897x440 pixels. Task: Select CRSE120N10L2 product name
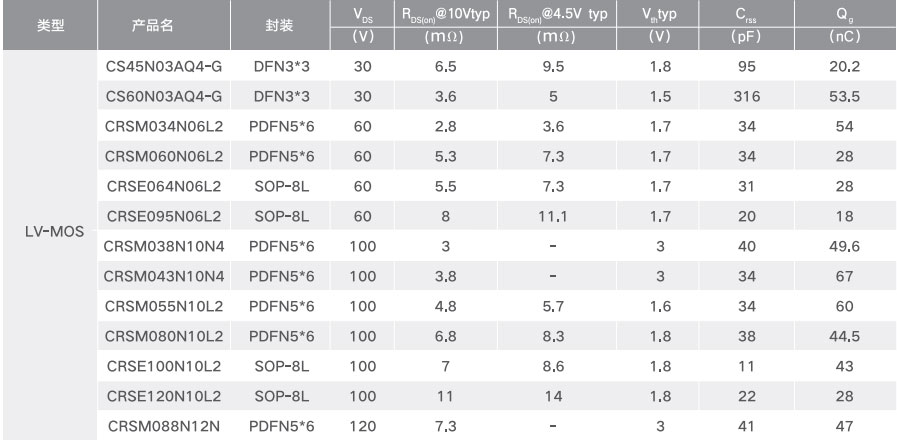click(164, 396)
